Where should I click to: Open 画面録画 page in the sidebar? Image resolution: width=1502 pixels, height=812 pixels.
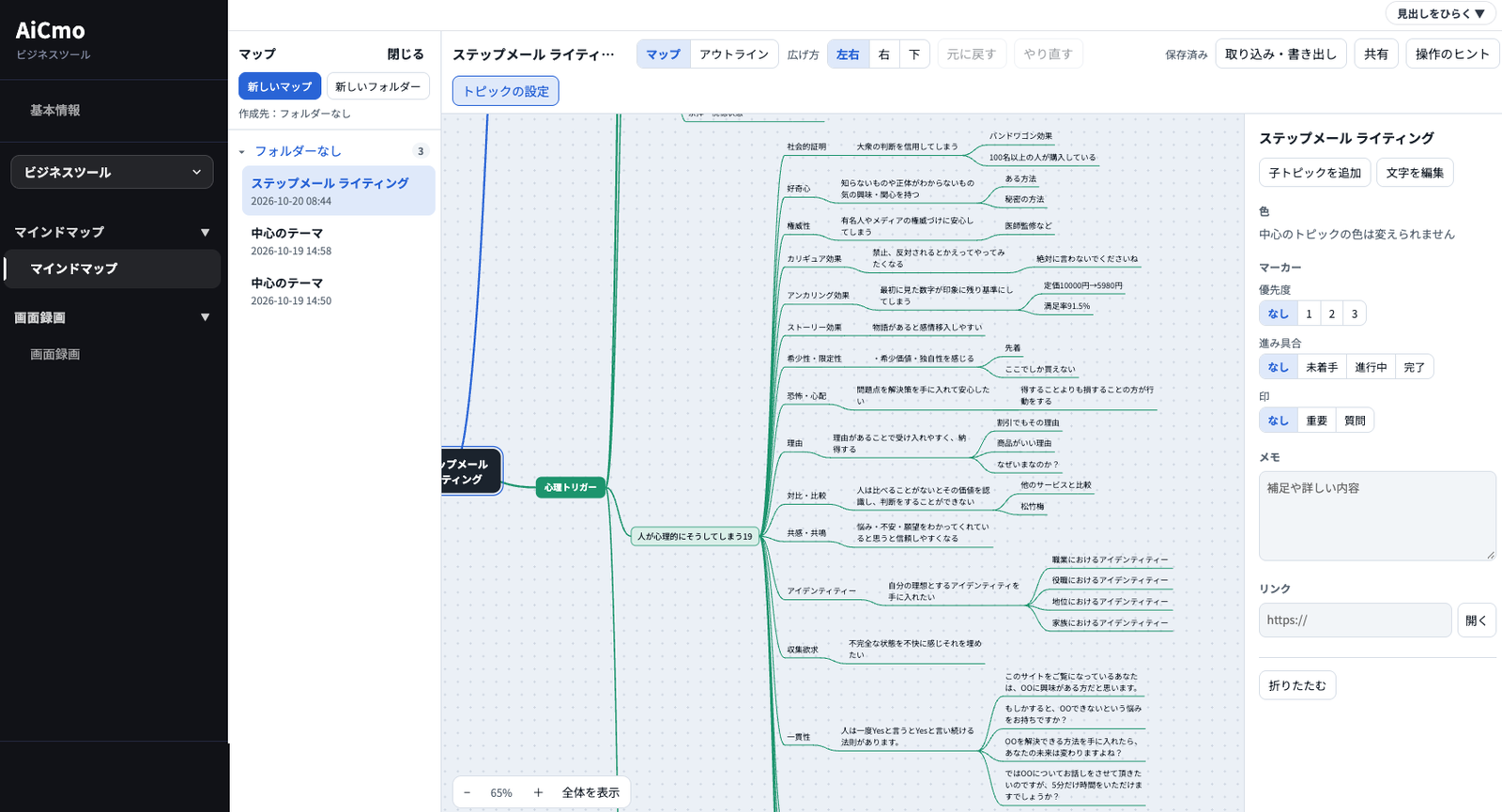55,354
